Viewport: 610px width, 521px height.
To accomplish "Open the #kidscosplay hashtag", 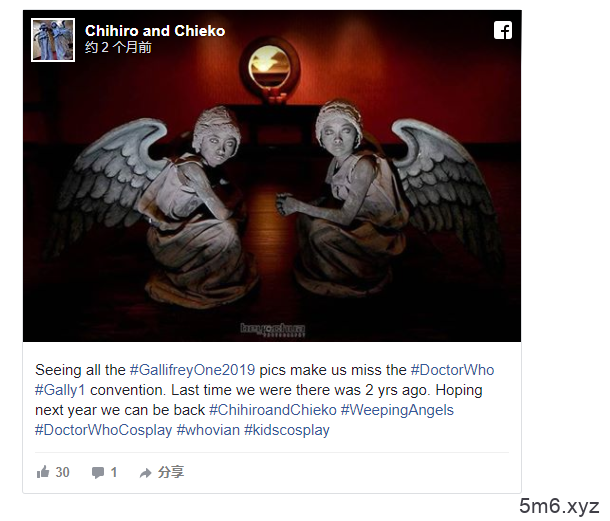I will point(287,430).
